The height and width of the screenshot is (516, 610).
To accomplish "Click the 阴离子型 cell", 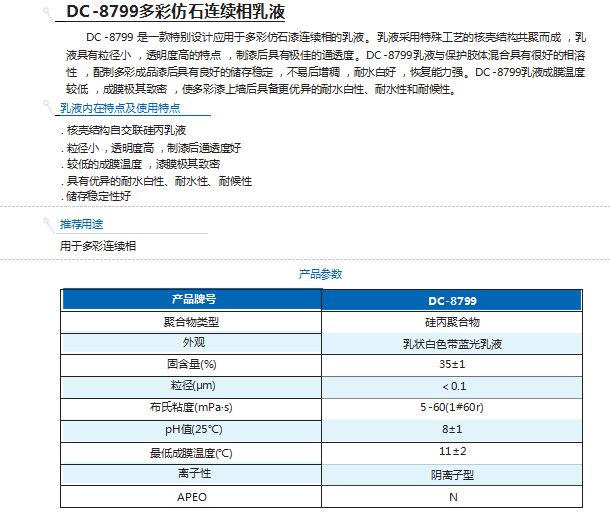I will pos(452,475).
